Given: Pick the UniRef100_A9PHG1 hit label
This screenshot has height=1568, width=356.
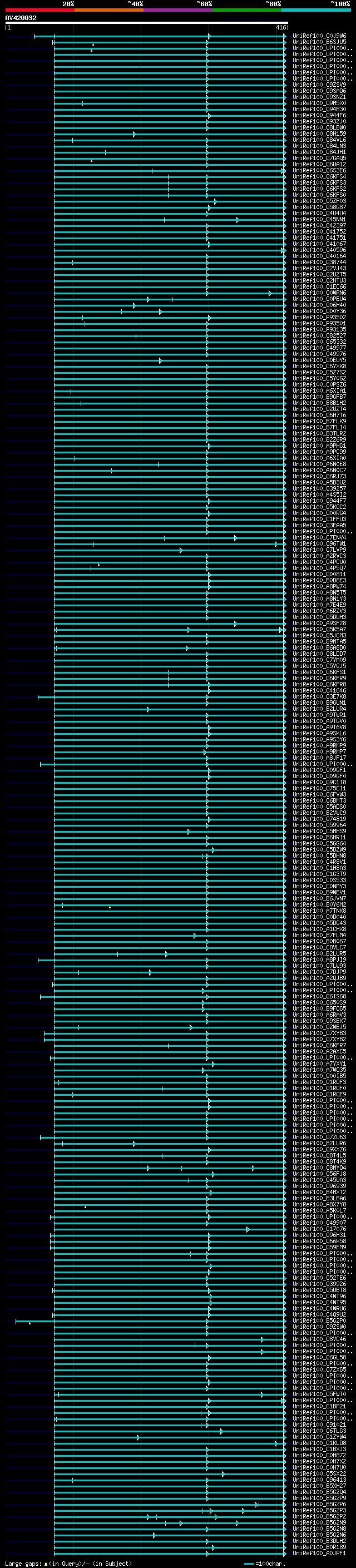Looking at the screenshot, I should pos(319,446).
